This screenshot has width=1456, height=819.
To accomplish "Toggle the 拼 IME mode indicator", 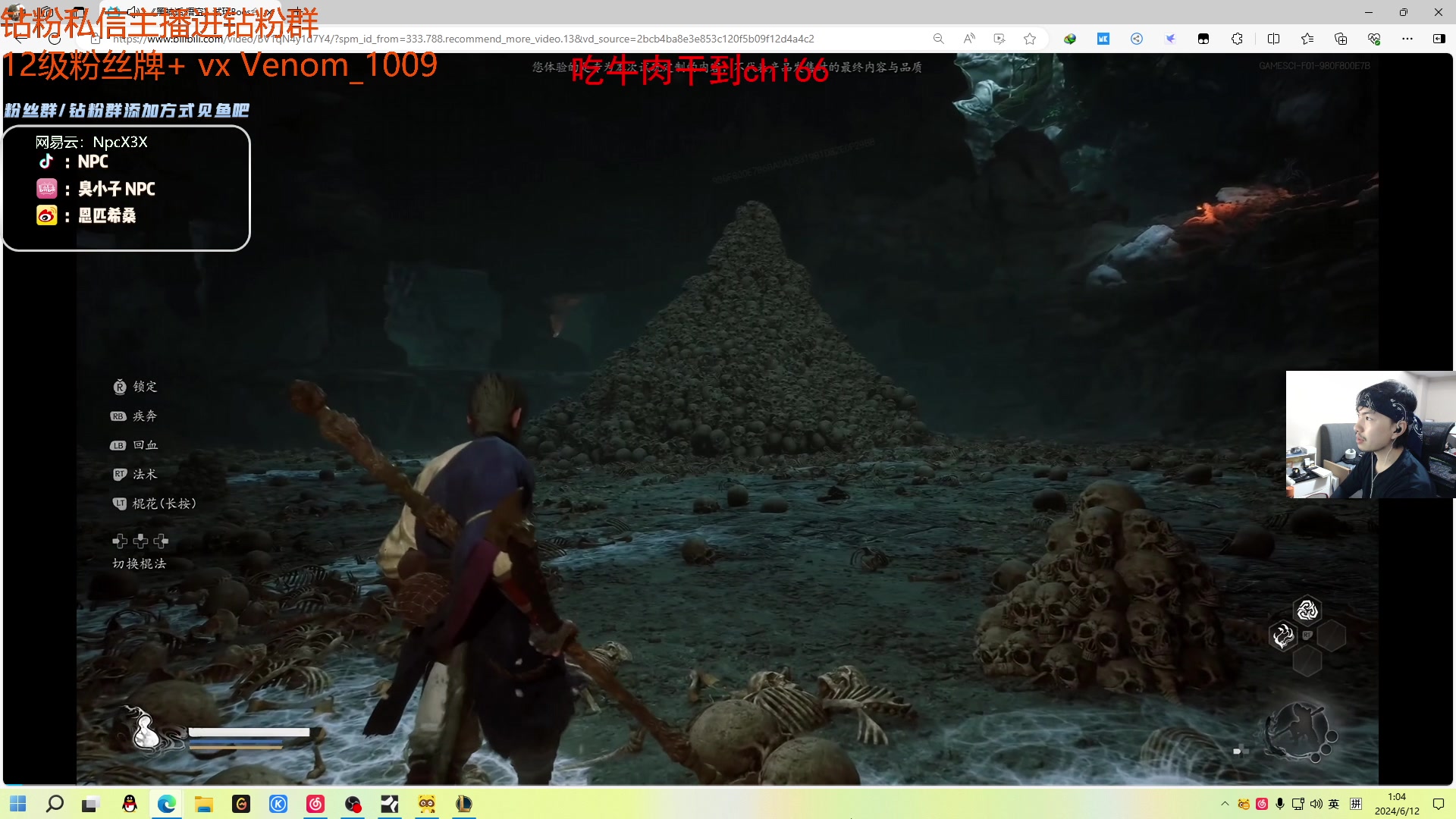I will pyautogui.click(x=1356, y=804).
